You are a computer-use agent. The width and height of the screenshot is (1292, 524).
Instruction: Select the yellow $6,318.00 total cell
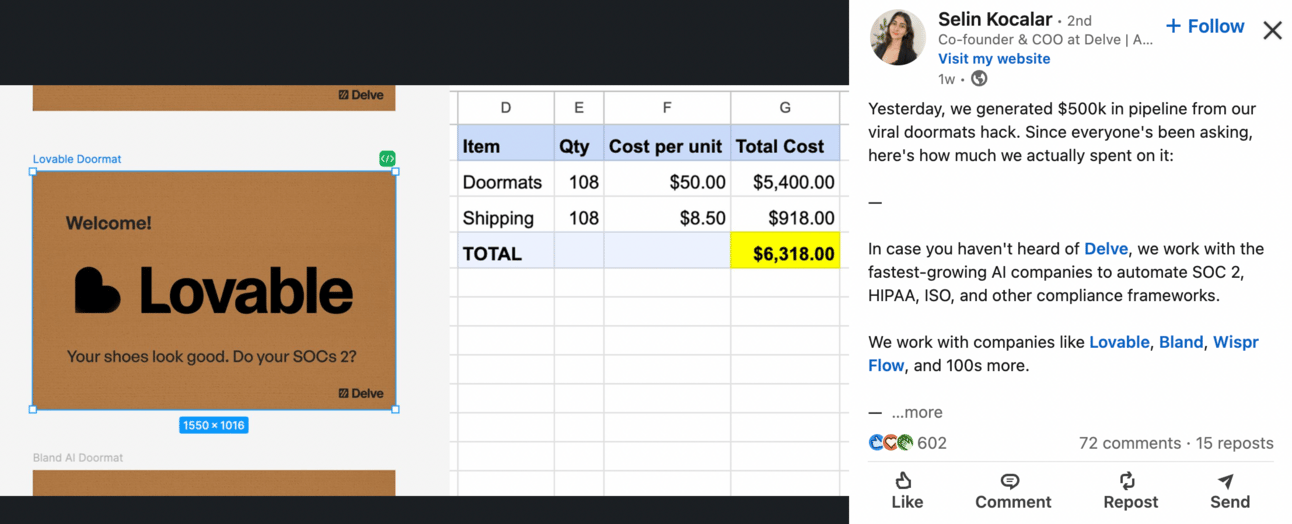point(785,253)
